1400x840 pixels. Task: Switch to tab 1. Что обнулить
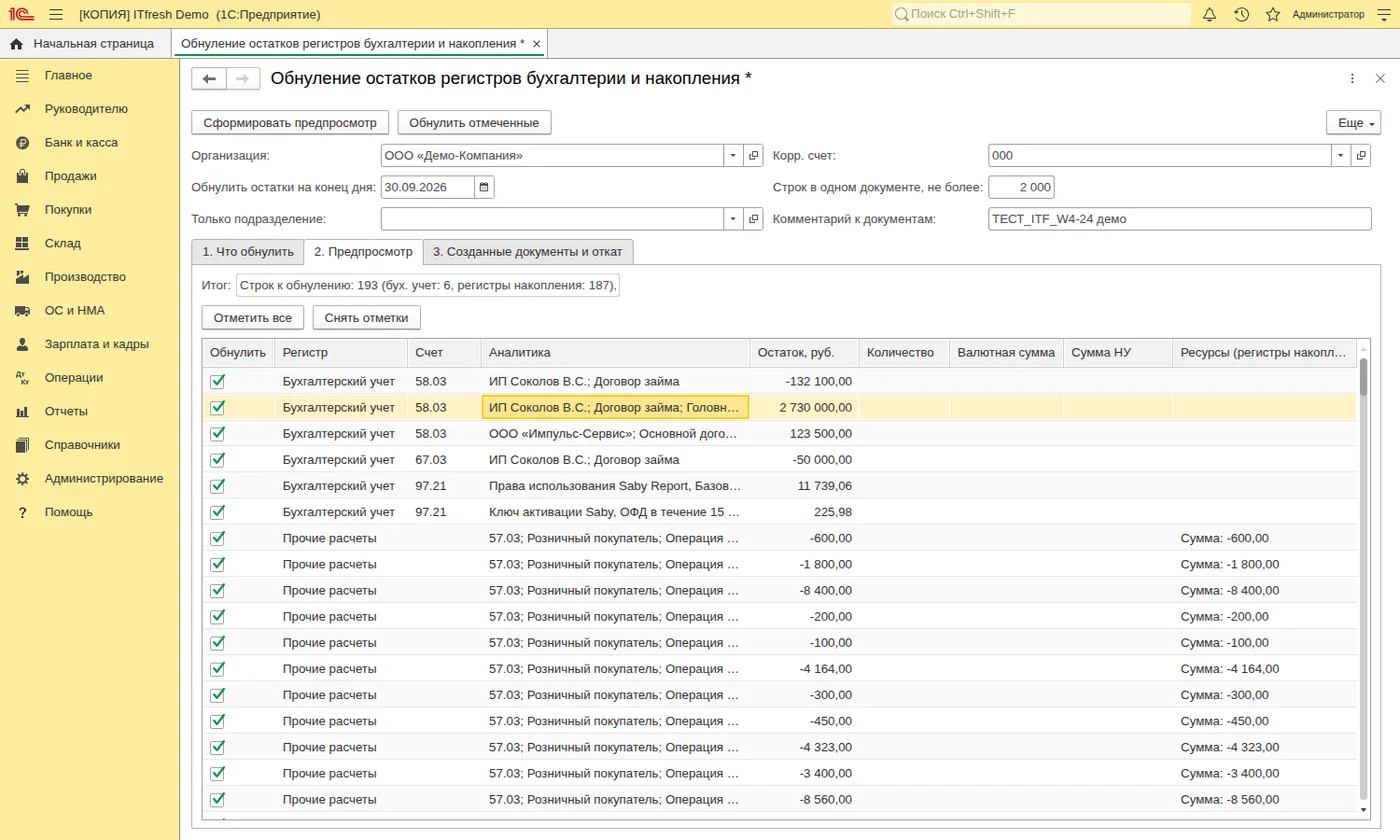[247, 252]
